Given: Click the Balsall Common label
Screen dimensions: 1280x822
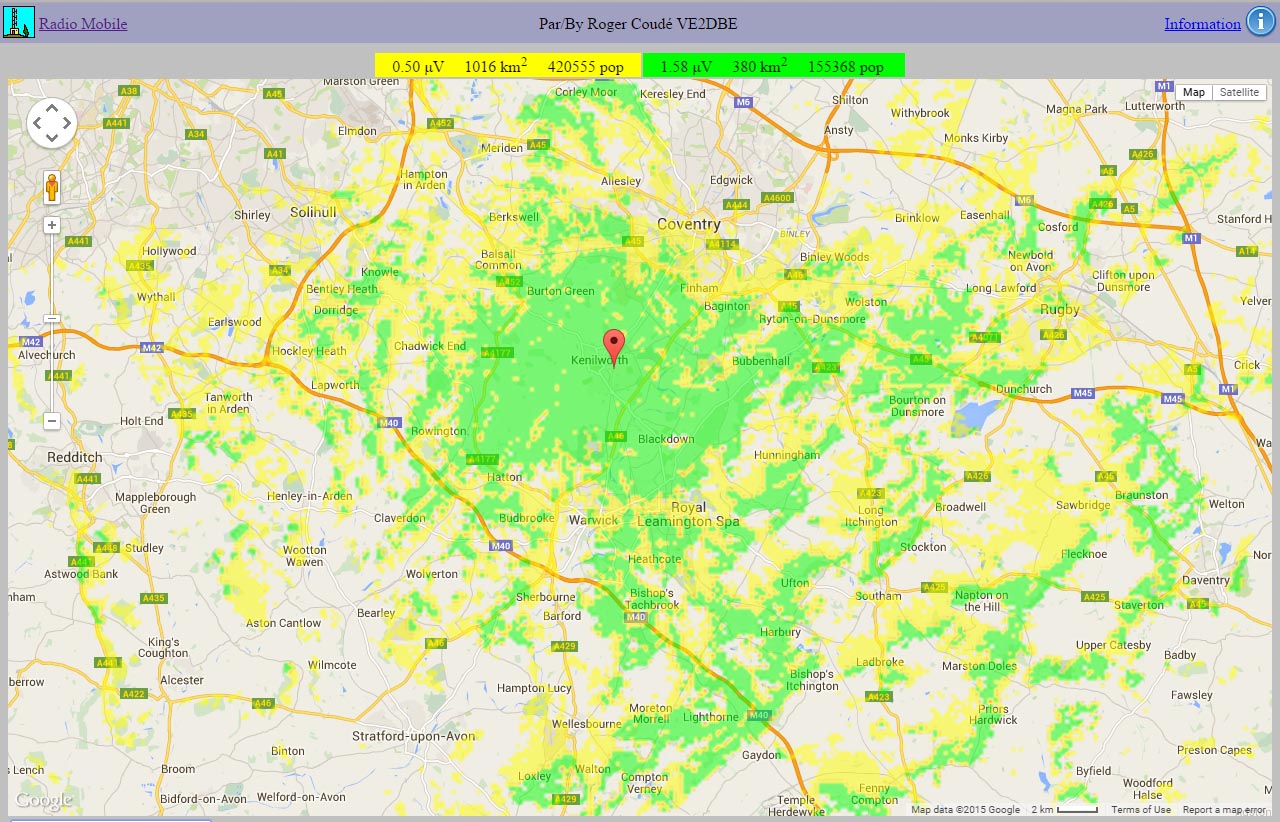Looking at the screenshot, I should [x=498, y=260].
